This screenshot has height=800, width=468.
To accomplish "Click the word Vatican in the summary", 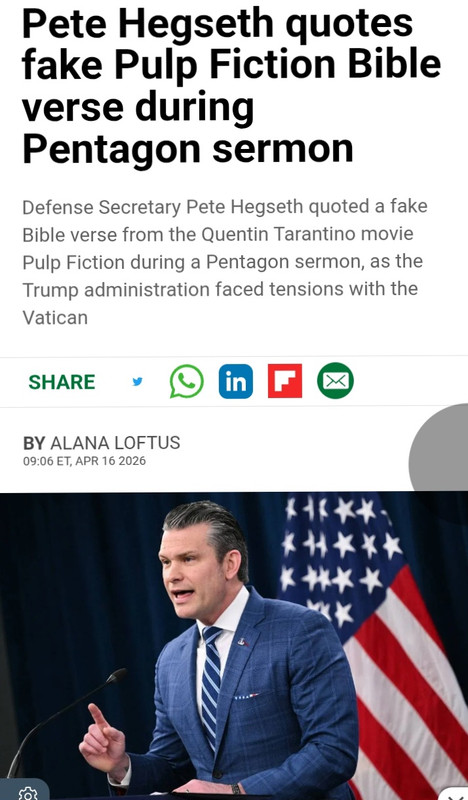I will (x=55, y=317).
